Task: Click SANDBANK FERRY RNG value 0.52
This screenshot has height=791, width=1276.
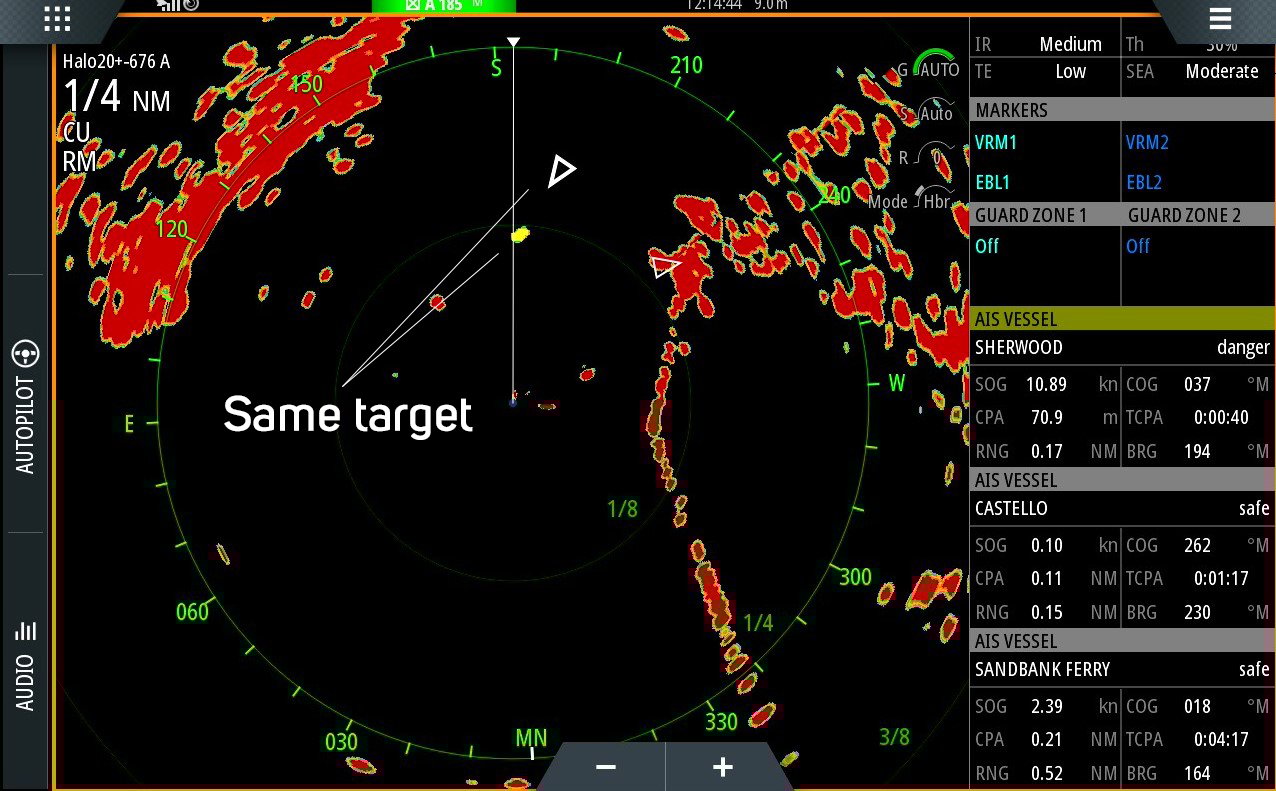Action: (x=1046, y=773)
